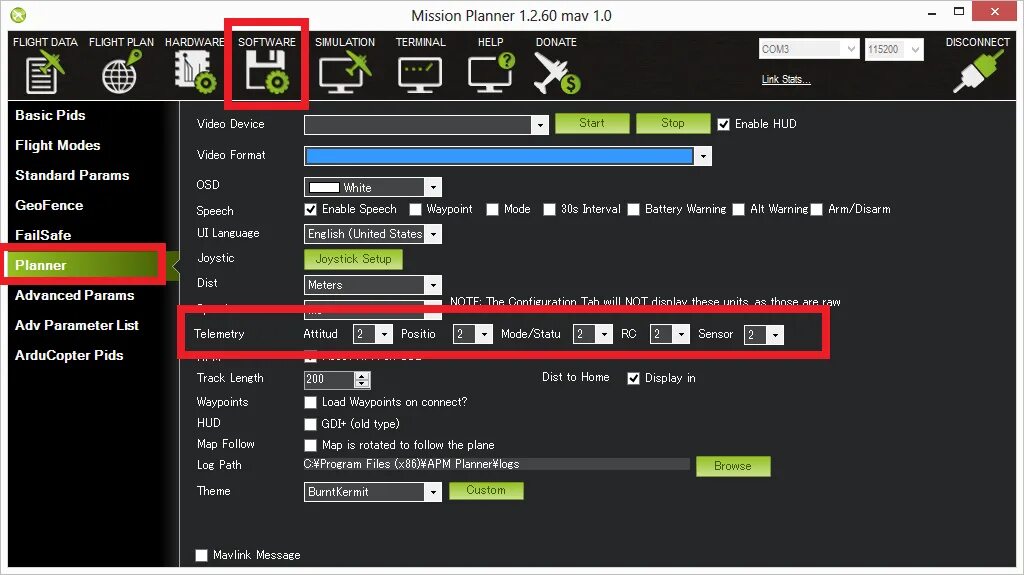The width and height of the screenshot is (1024, 575).
Task: Select Adv Parameter List in sidebar
Action: click(x=76, y=325)
